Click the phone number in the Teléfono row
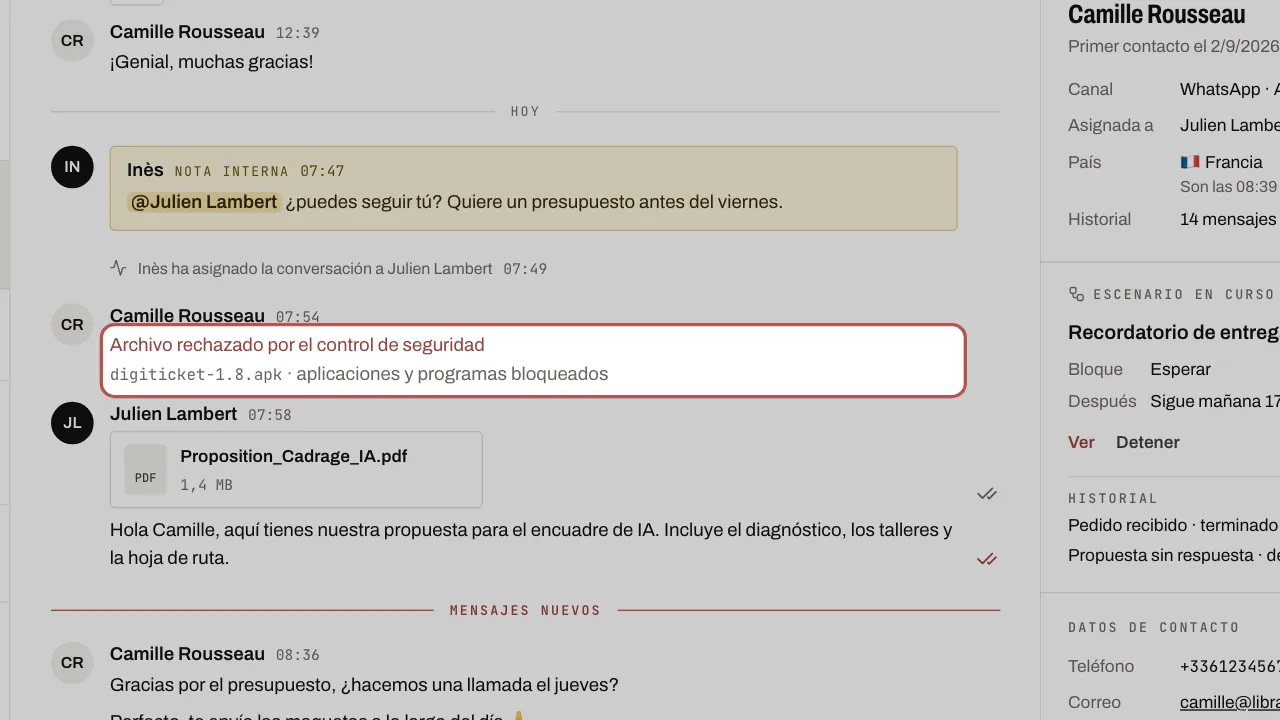This screenshot has height=720, width=1280. click(x=1230, y=666)
